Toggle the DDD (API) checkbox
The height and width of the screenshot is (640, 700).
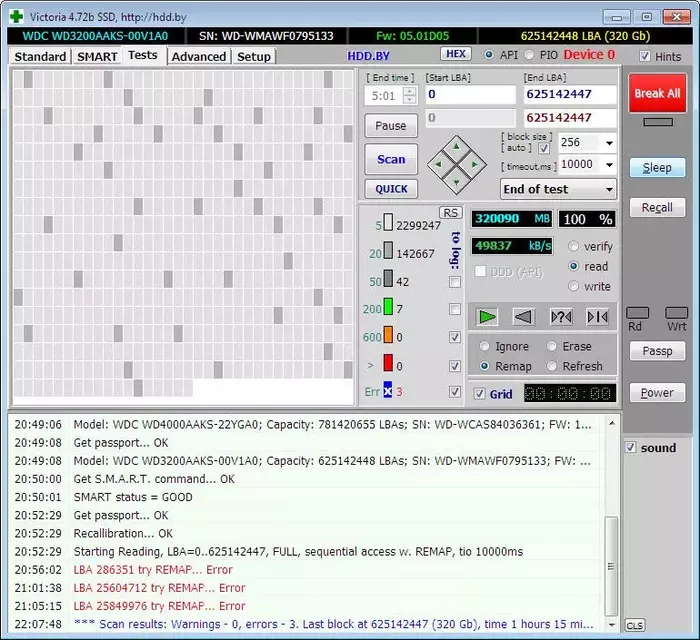tap(480, 271)
